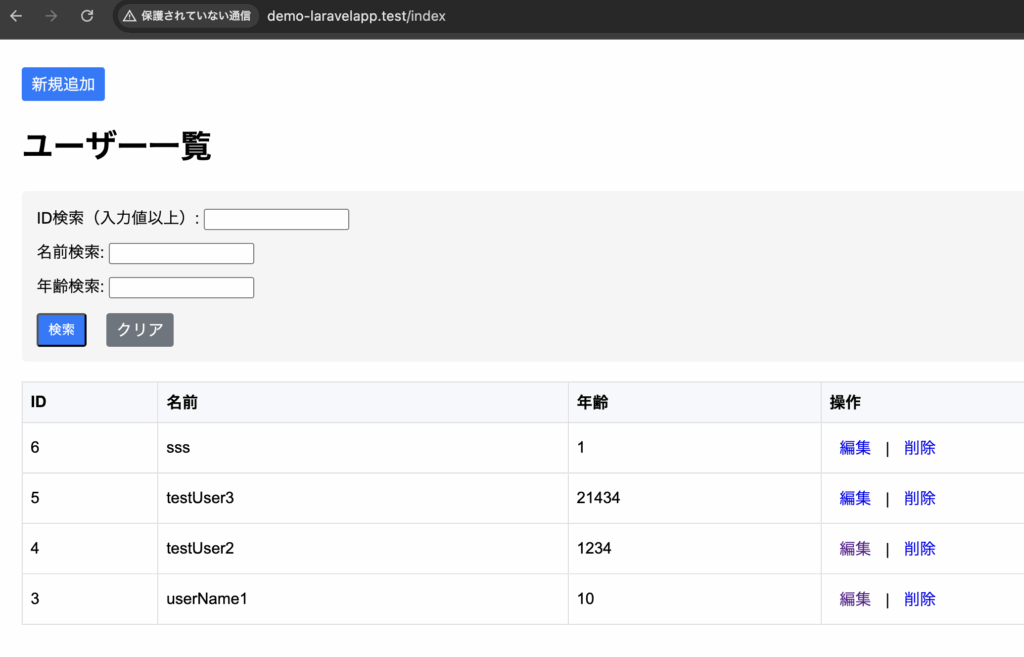The width and height of the screenshot is (1024, 657).
Task: Click the address bar URL text
Action: coord(356,16)
